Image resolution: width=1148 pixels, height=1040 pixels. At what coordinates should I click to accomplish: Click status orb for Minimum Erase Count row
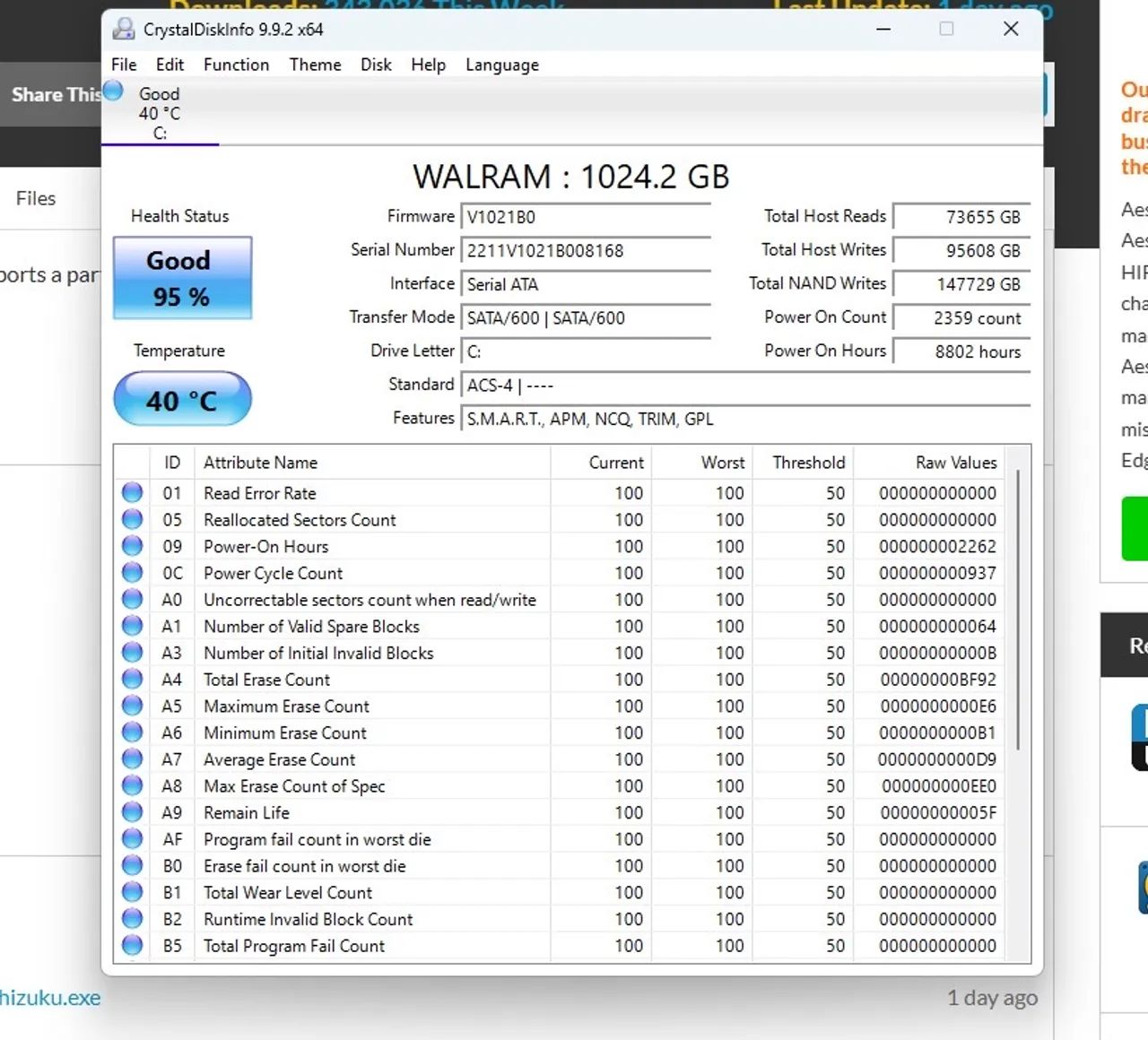[x=132, y=732]
